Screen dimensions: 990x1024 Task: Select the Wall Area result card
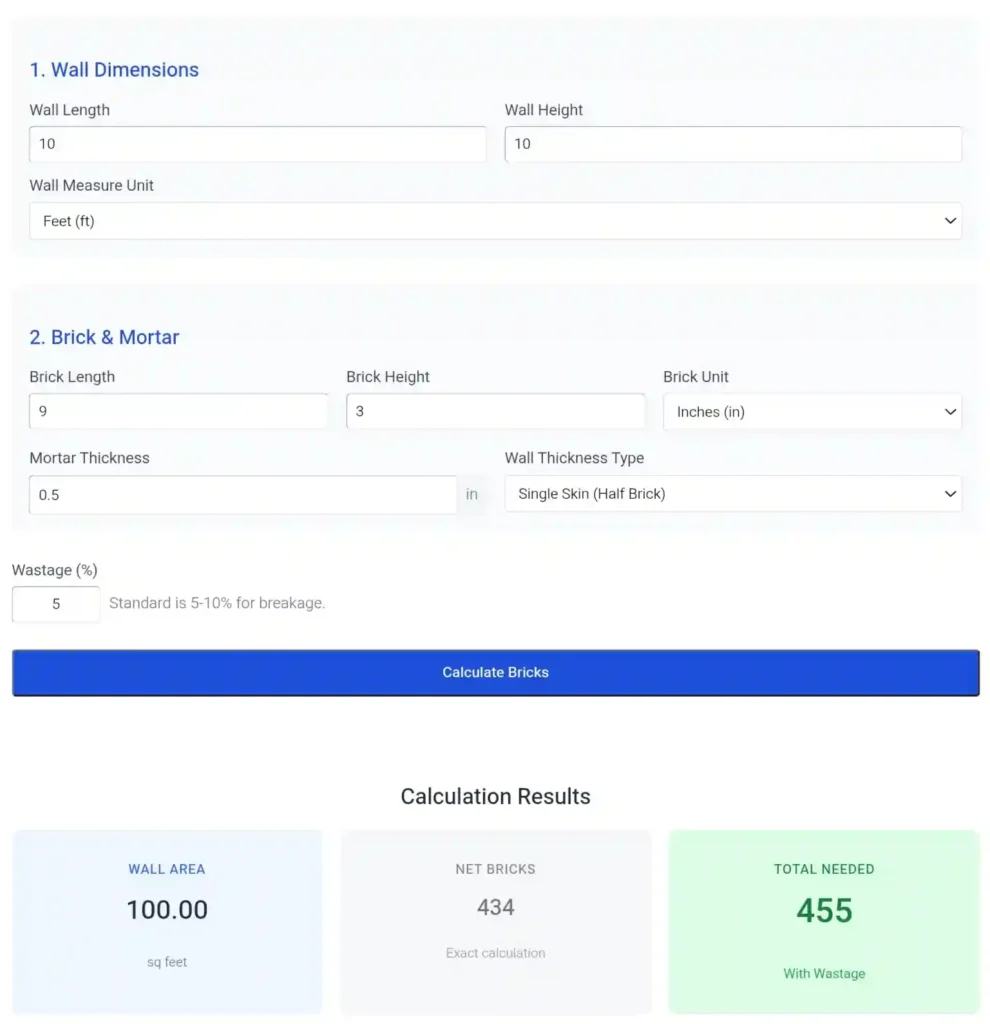pos(166,920)
